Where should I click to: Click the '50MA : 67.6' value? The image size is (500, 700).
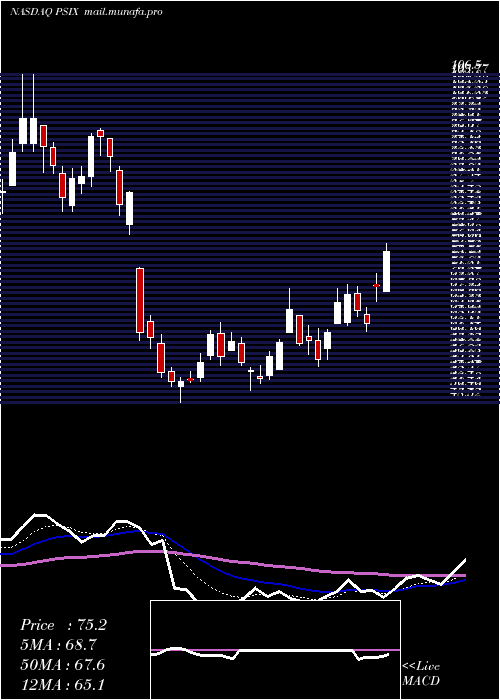pos(63,664)
